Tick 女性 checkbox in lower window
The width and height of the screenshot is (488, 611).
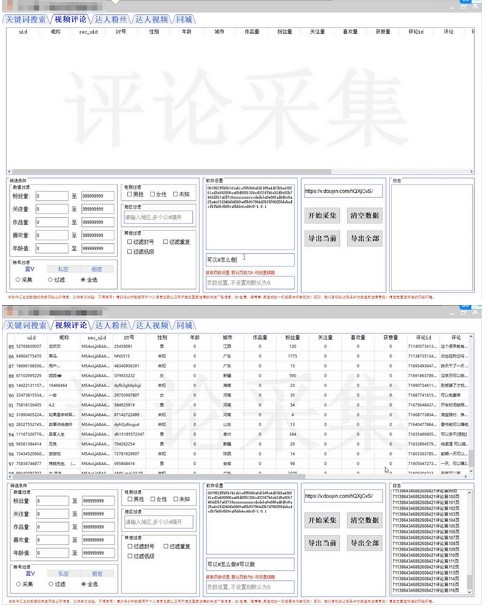coord(153,499)
